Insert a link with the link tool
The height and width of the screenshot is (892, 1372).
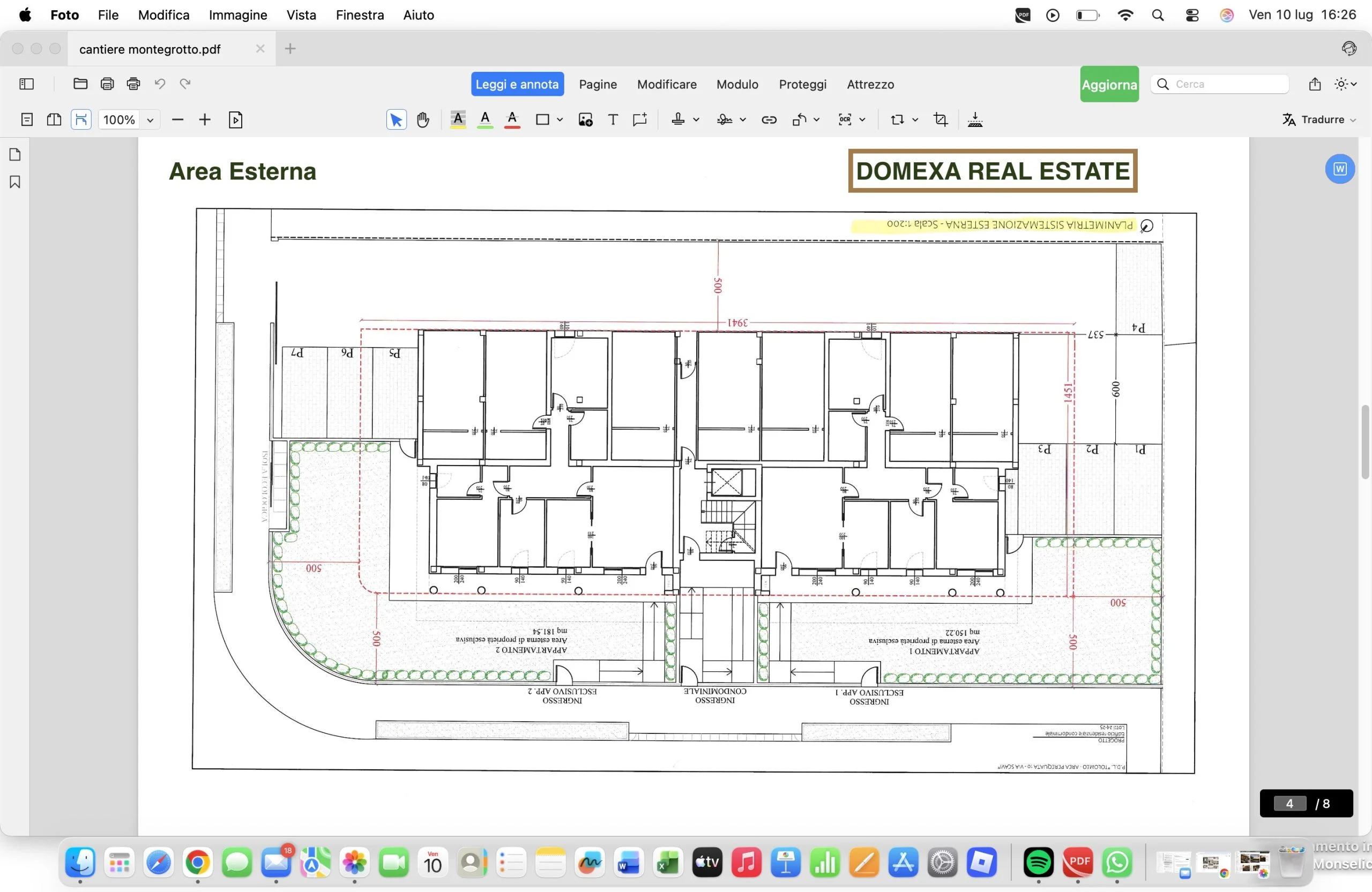[x=769, y=120]
